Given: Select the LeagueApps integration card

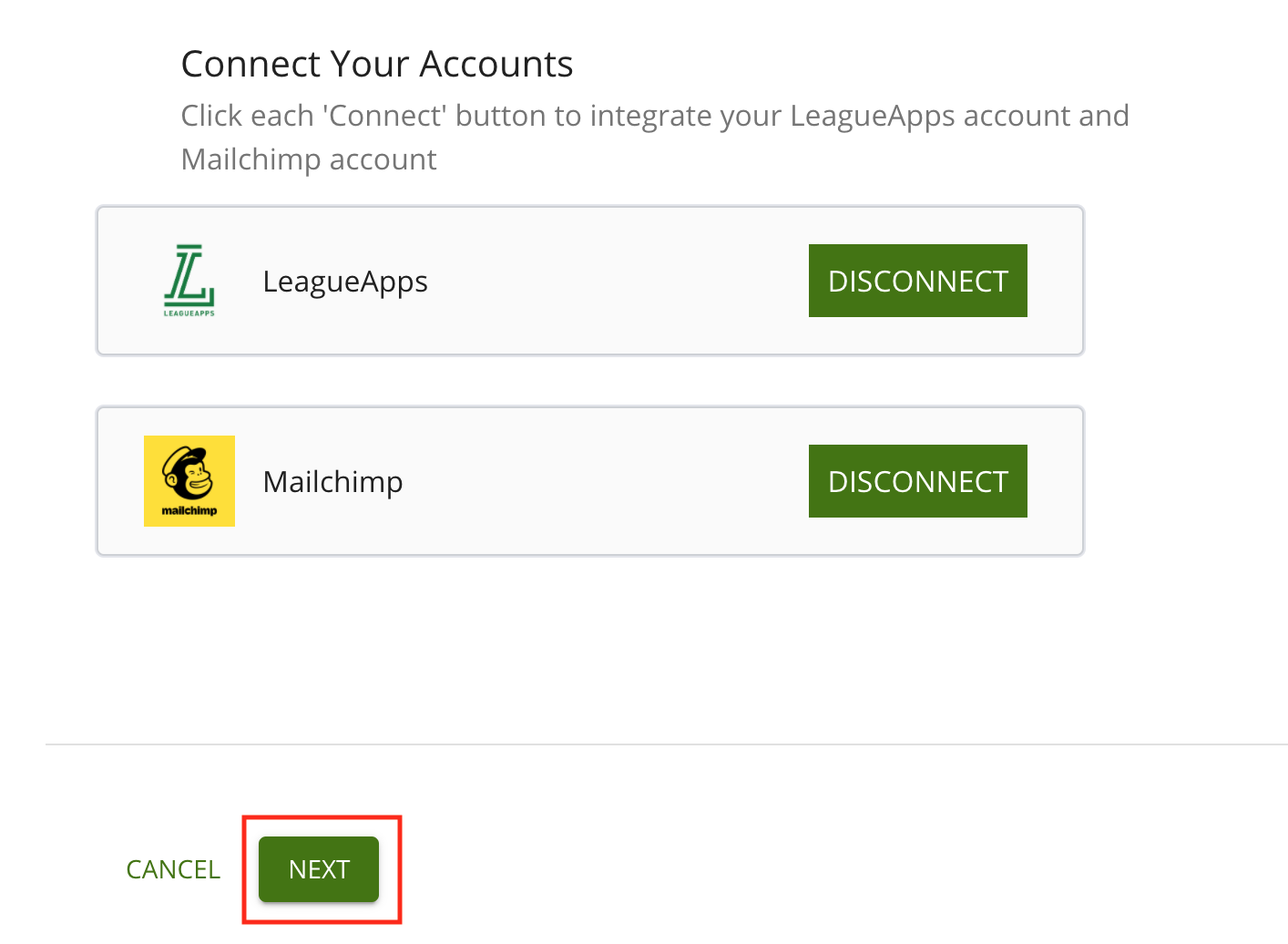Looking at the screenshot, I should point(590,280).
